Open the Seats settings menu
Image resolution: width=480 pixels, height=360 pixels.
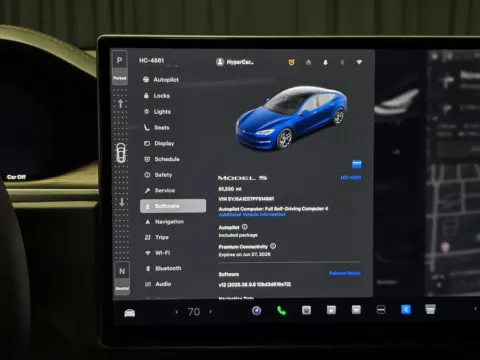coord(156,128)
